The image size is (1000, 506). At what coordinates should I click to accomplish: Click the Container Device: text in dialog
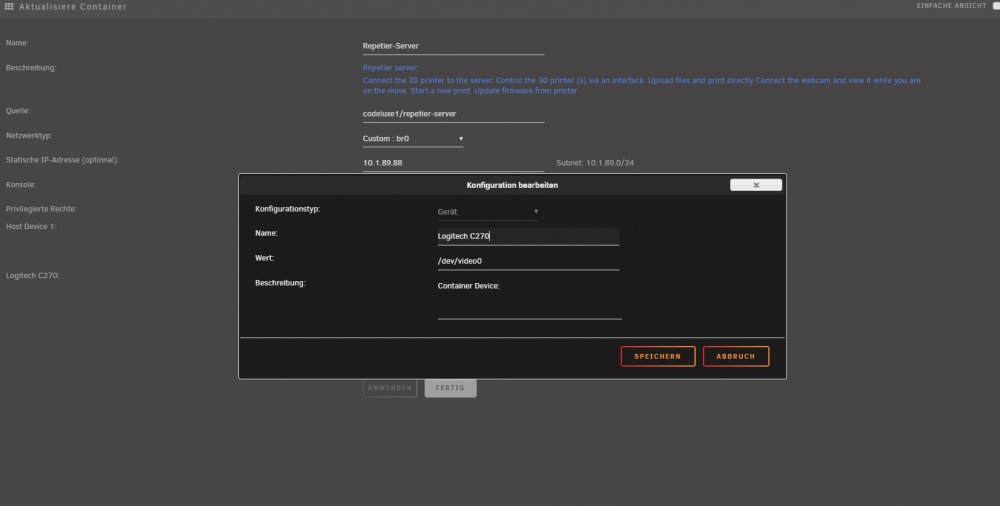click(x=469, y=286)
